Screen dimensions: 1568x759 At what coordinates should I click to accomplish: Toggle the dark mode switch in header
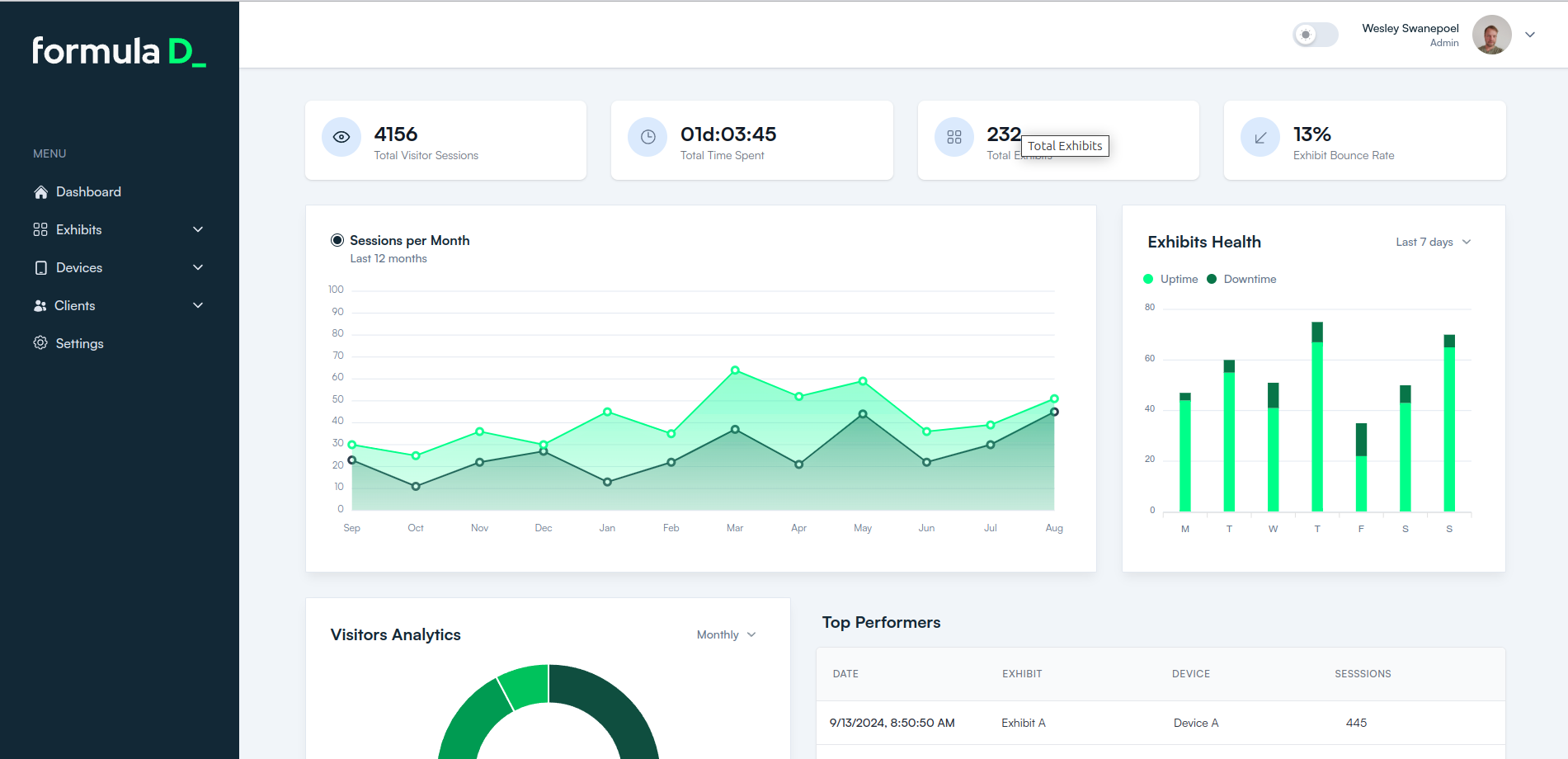[x=1315, y=35]
